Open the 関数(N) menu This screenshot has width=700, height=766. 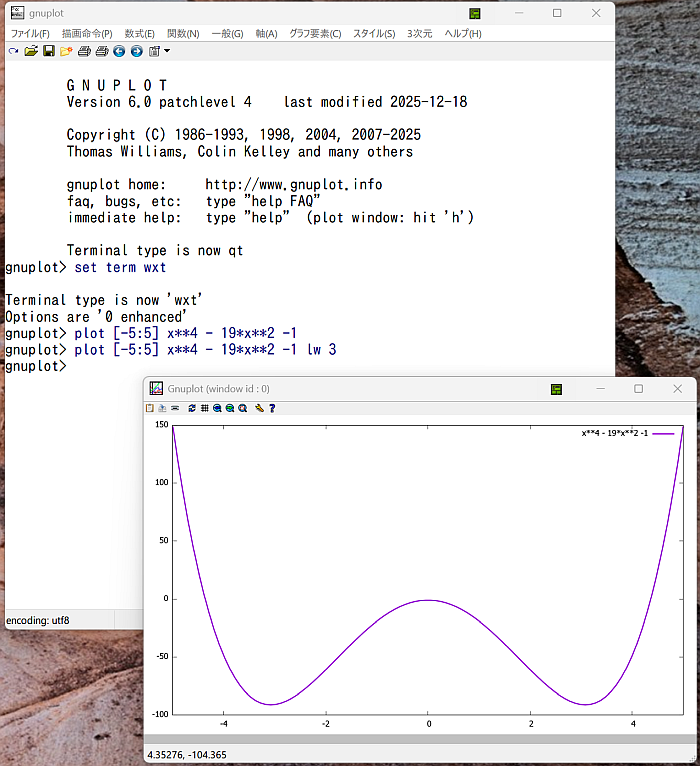pos(183,34)
